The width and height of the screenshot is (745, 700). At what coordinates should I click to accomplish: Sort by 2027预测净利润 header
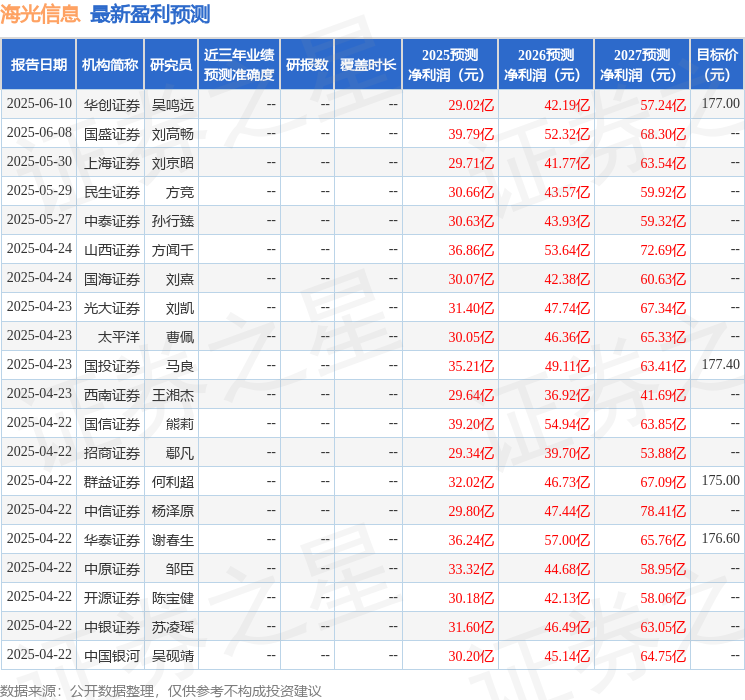pyautogui.click(x=641, y=65)
